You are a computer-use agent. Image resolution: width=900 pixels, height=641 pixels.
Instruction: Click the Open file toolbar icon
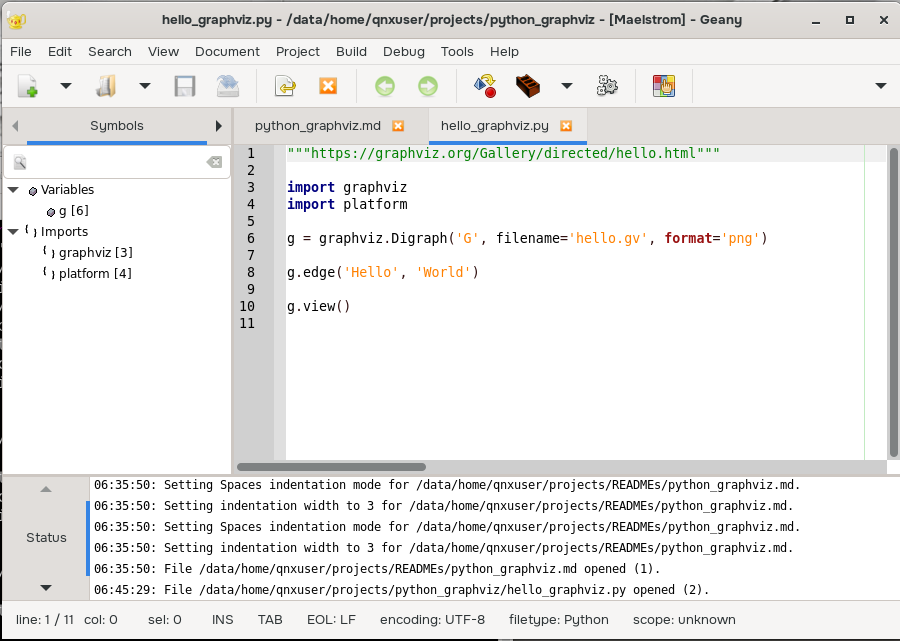pos(106,86)
